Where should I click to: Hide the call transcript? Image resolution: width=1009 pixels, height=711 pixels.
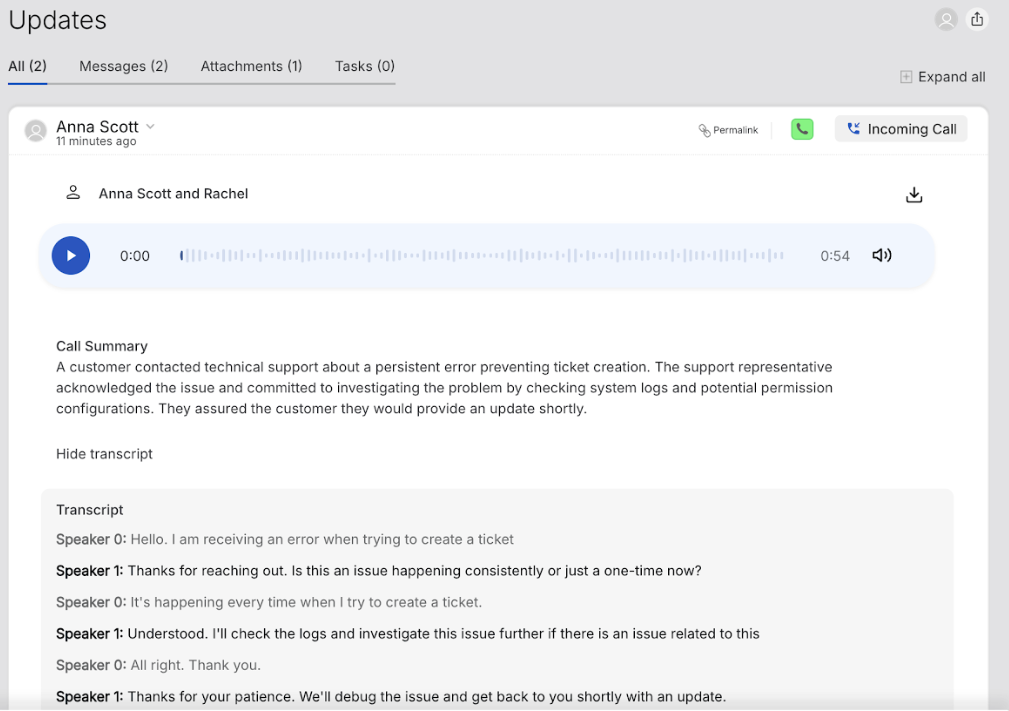point(104,454)
